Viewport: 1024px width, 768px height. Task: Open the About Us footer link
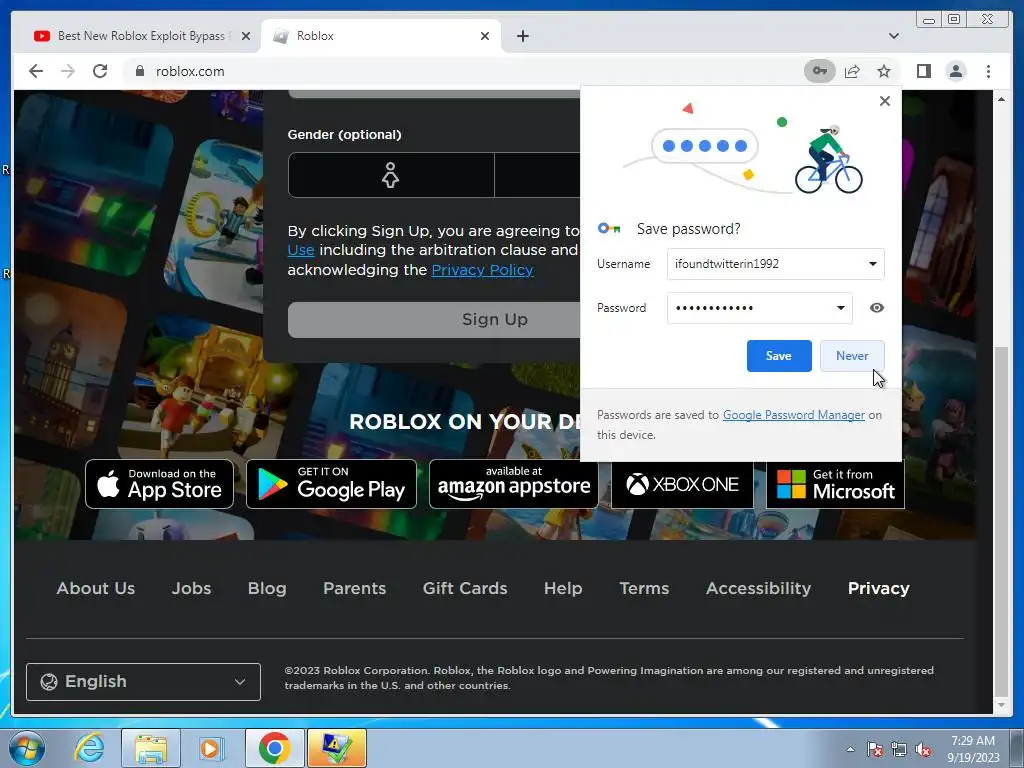pos(95,588)
